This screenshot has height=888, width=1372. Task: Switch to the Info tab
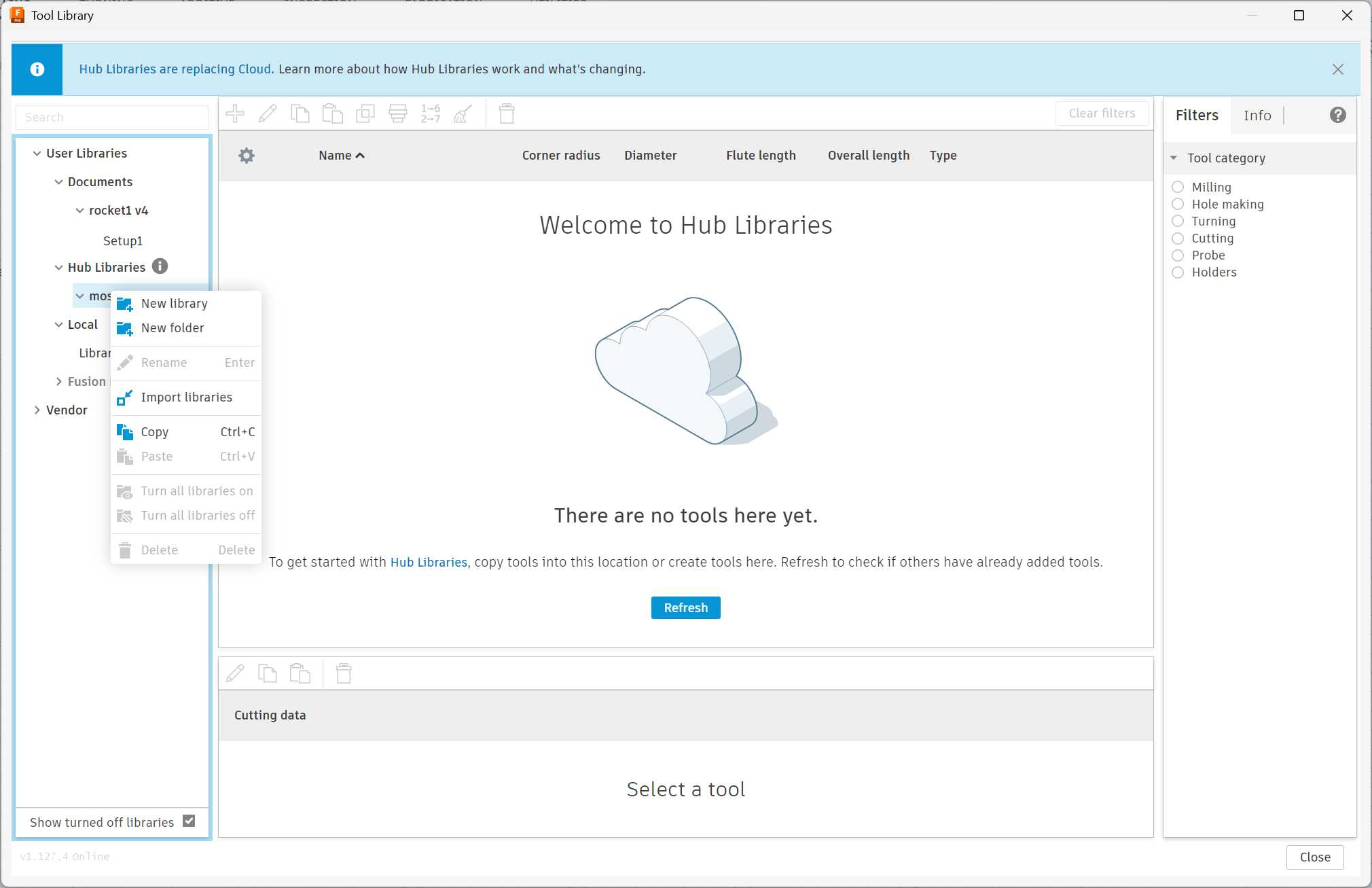coord(1257,116)
